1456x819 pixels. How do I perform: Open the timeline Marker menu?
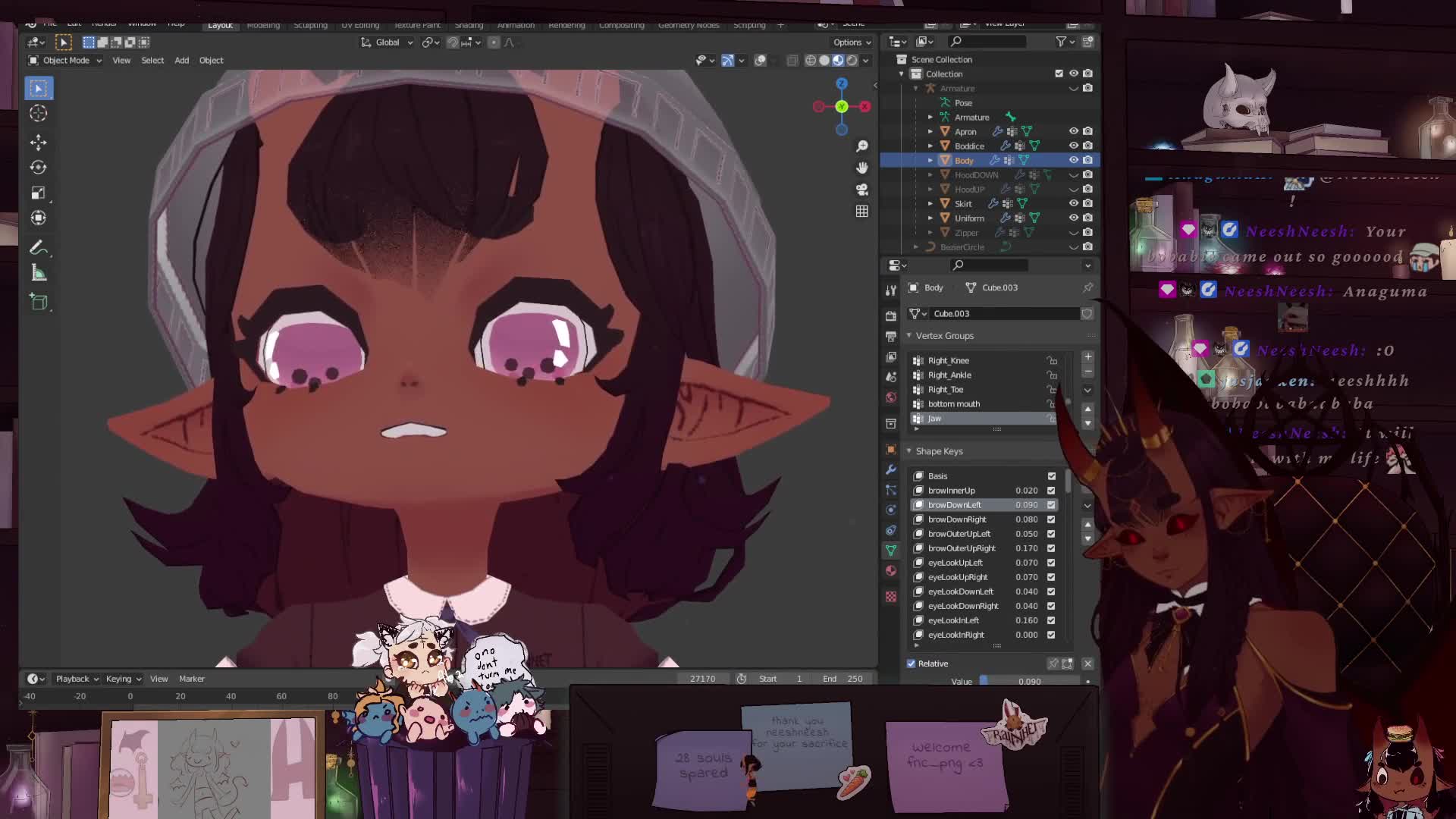coord(192,679)
